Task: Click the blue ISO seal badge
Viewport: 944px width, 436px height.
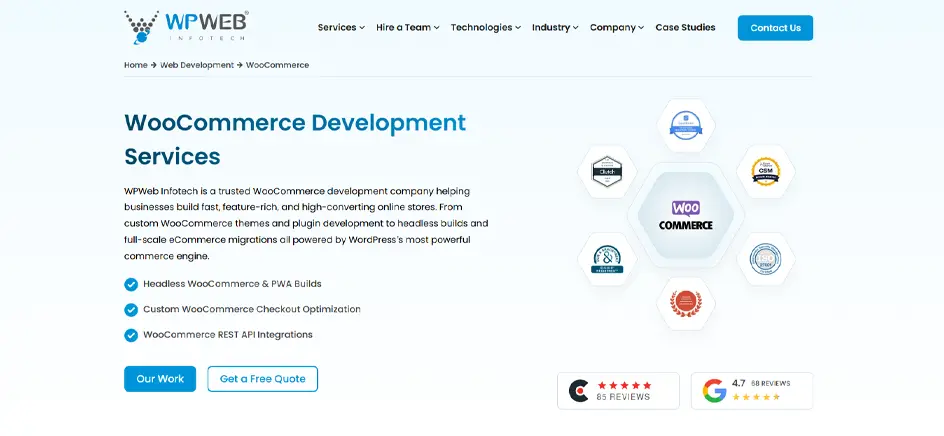Action: pos(765,259)
